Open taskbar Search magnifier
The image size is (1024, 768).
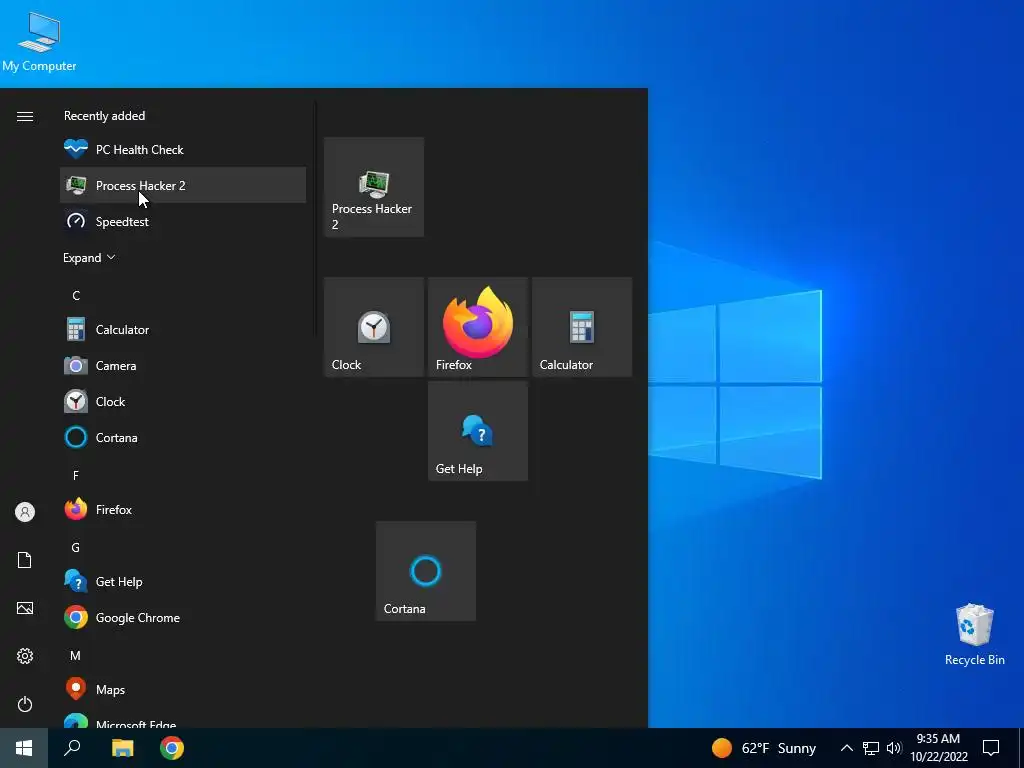pyautogui.click(x=72, y=748)
